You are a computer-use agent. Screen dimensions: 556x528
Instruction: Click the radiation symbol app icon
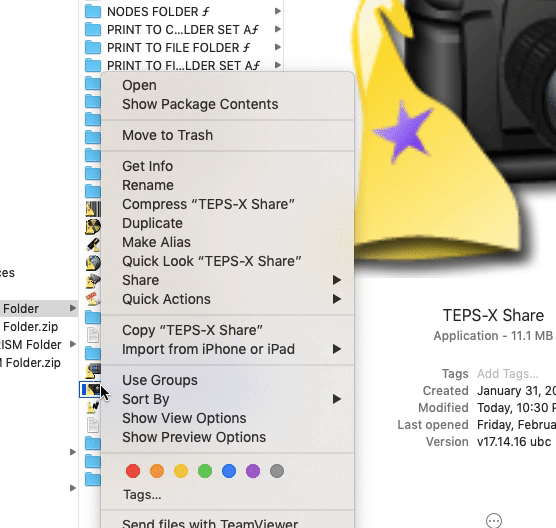pyautogui.click(x=93, y=227)
